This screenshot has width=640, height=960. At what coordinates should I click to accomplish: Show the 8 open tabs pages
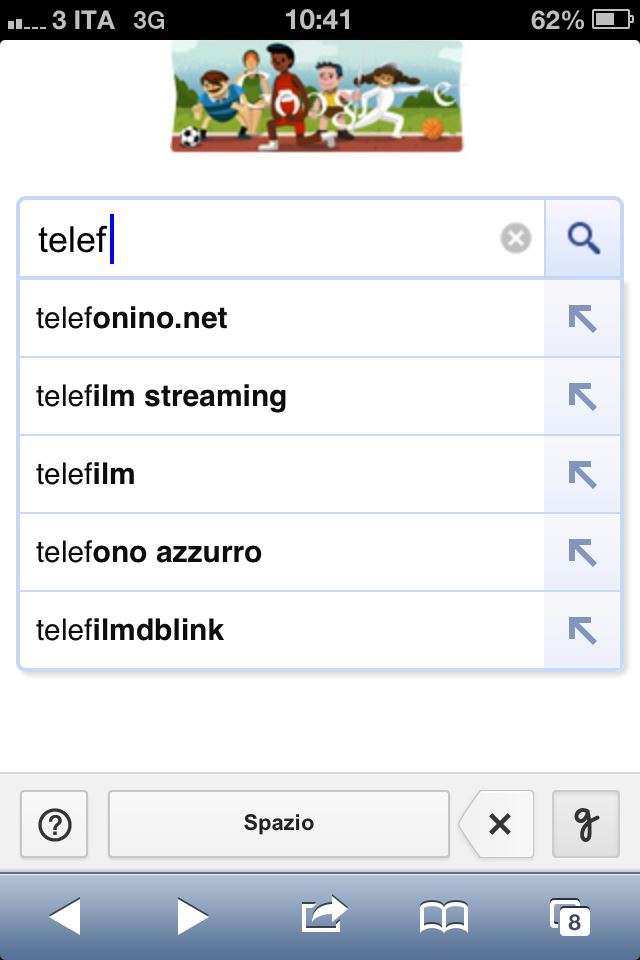click(x=570, y=917)
